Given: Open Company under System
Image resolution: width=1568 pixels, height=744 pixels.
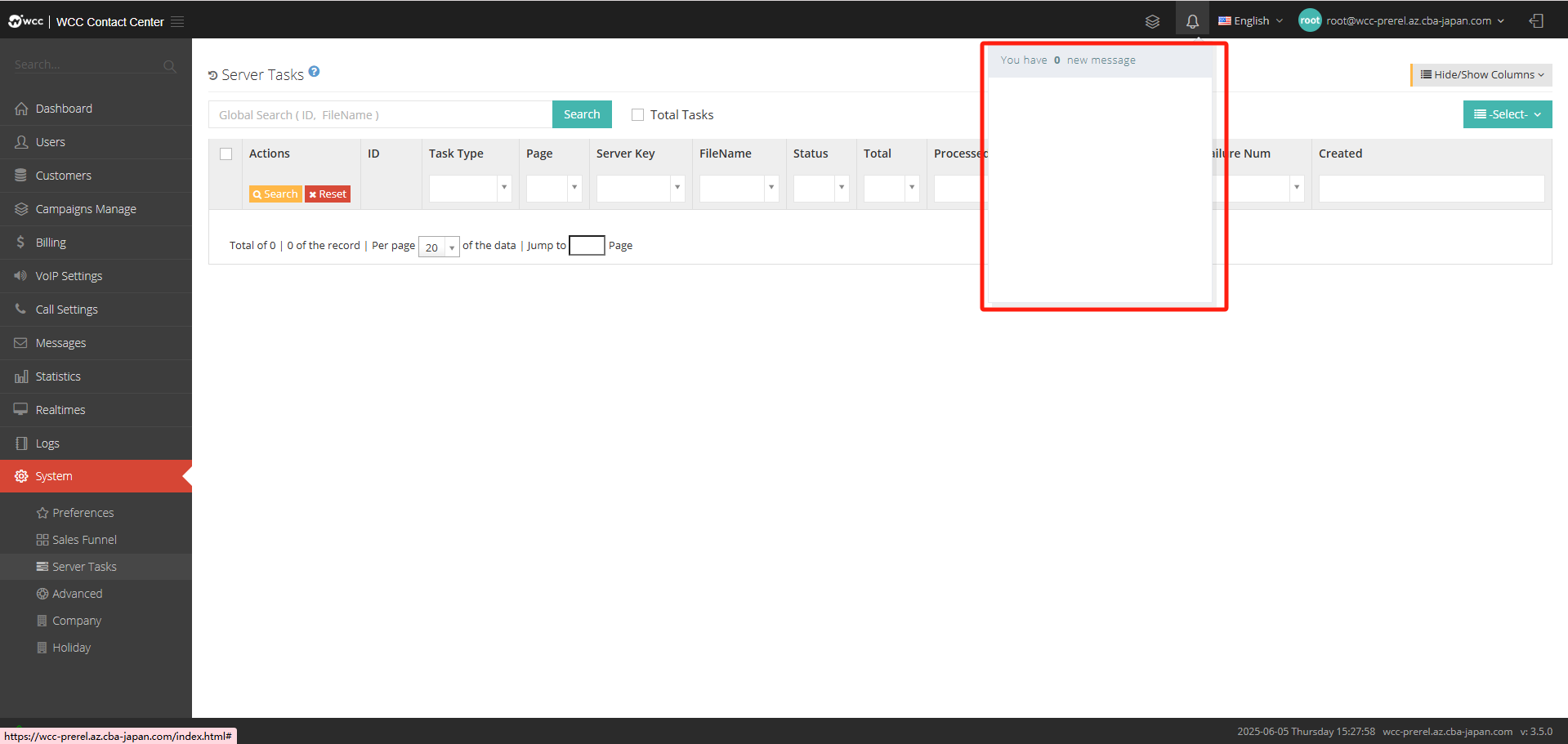Looking at the screenshot, I should coord(96,621).
